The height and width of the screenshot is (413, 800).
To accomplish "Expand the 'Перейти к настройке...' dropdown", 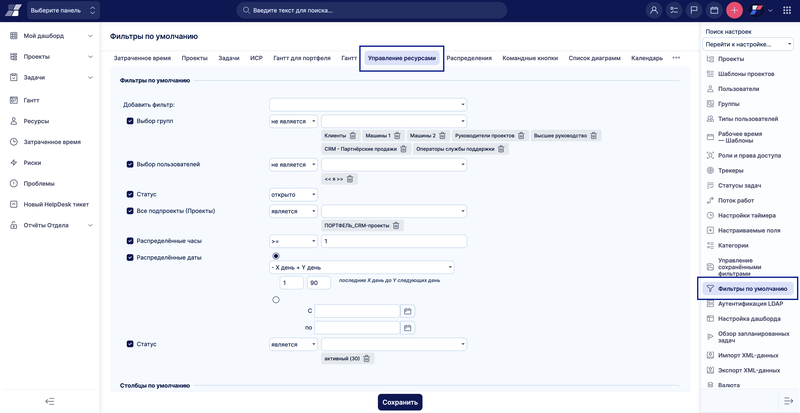I will coord(749,44).
